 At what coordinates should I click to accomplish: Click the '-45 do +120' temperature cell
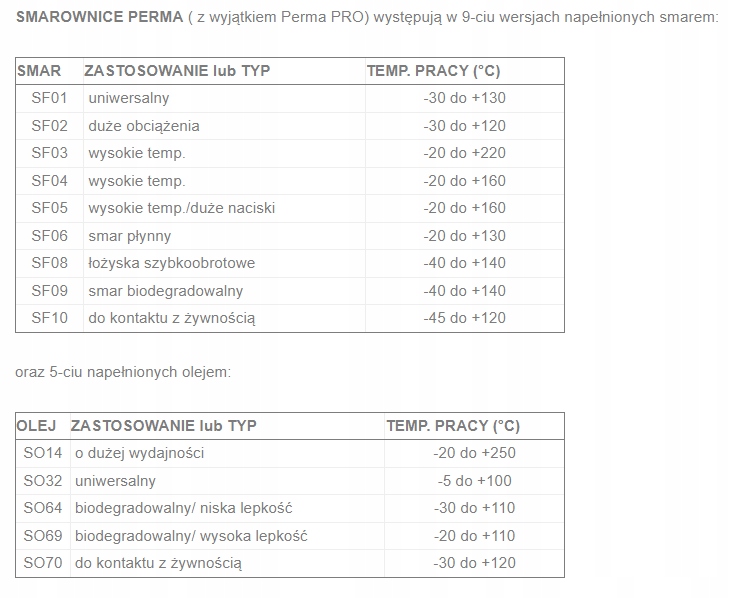(x=464, y=318)
